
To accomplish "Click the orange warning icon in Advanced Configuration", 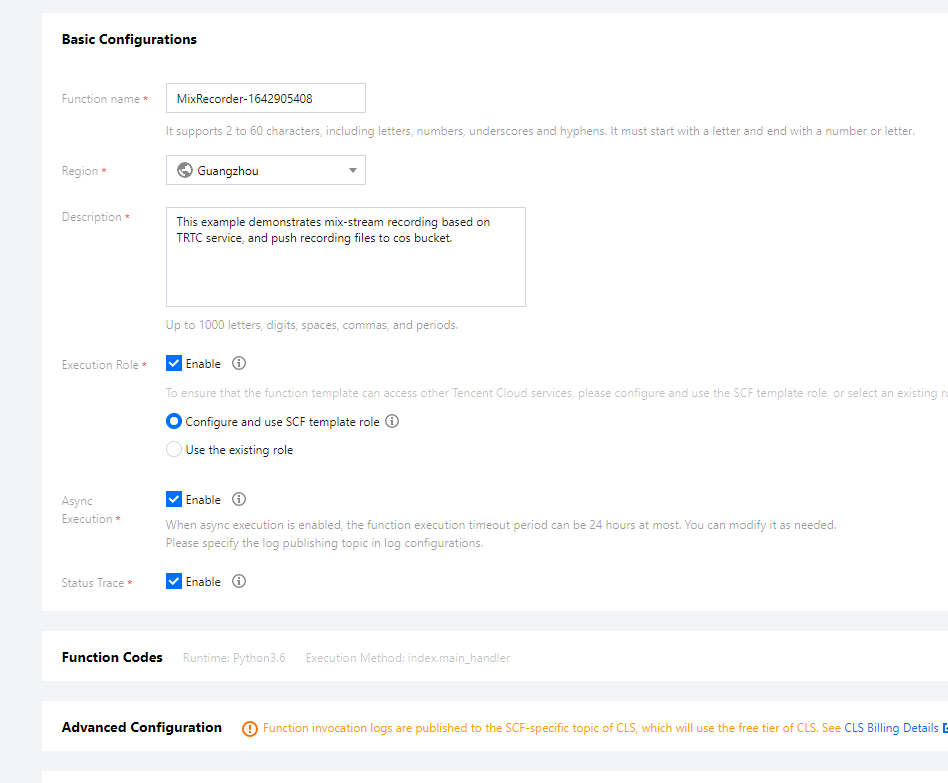I will [250, 729].
